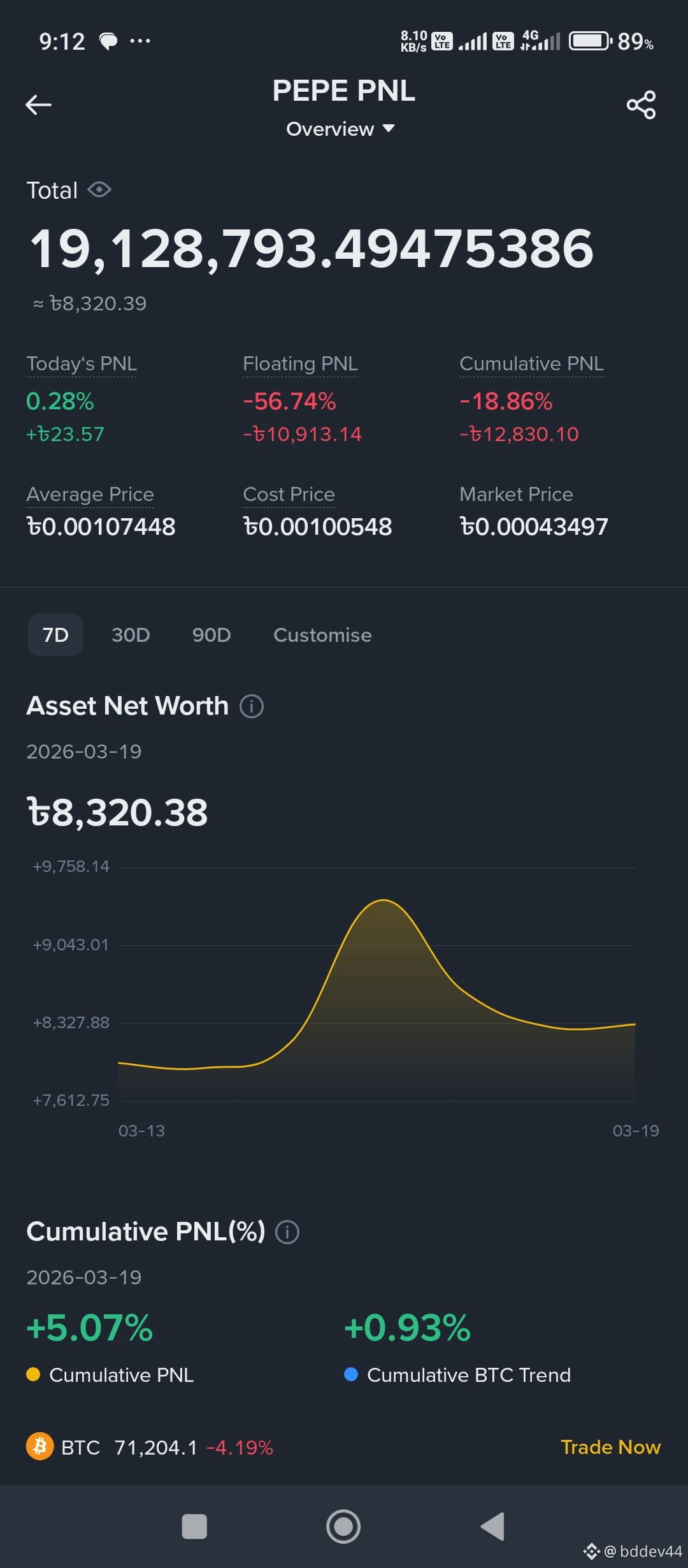Image resolution: width=688 pixels, height=1568 pixels.
Task: Tap the ৳0.00100548 cost price value
Action: pyautogui.click(x=317, y=526)
